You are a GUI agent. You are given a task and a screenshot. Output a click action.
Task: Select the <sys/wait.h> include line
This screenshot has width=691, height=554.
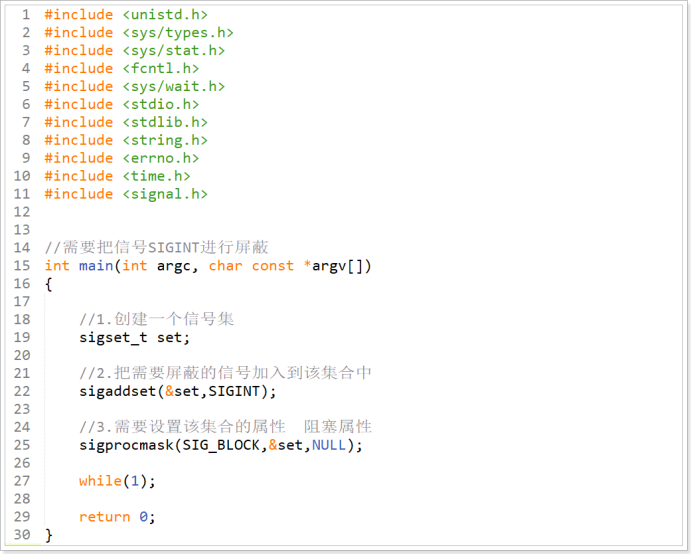[x=134, y=87]
